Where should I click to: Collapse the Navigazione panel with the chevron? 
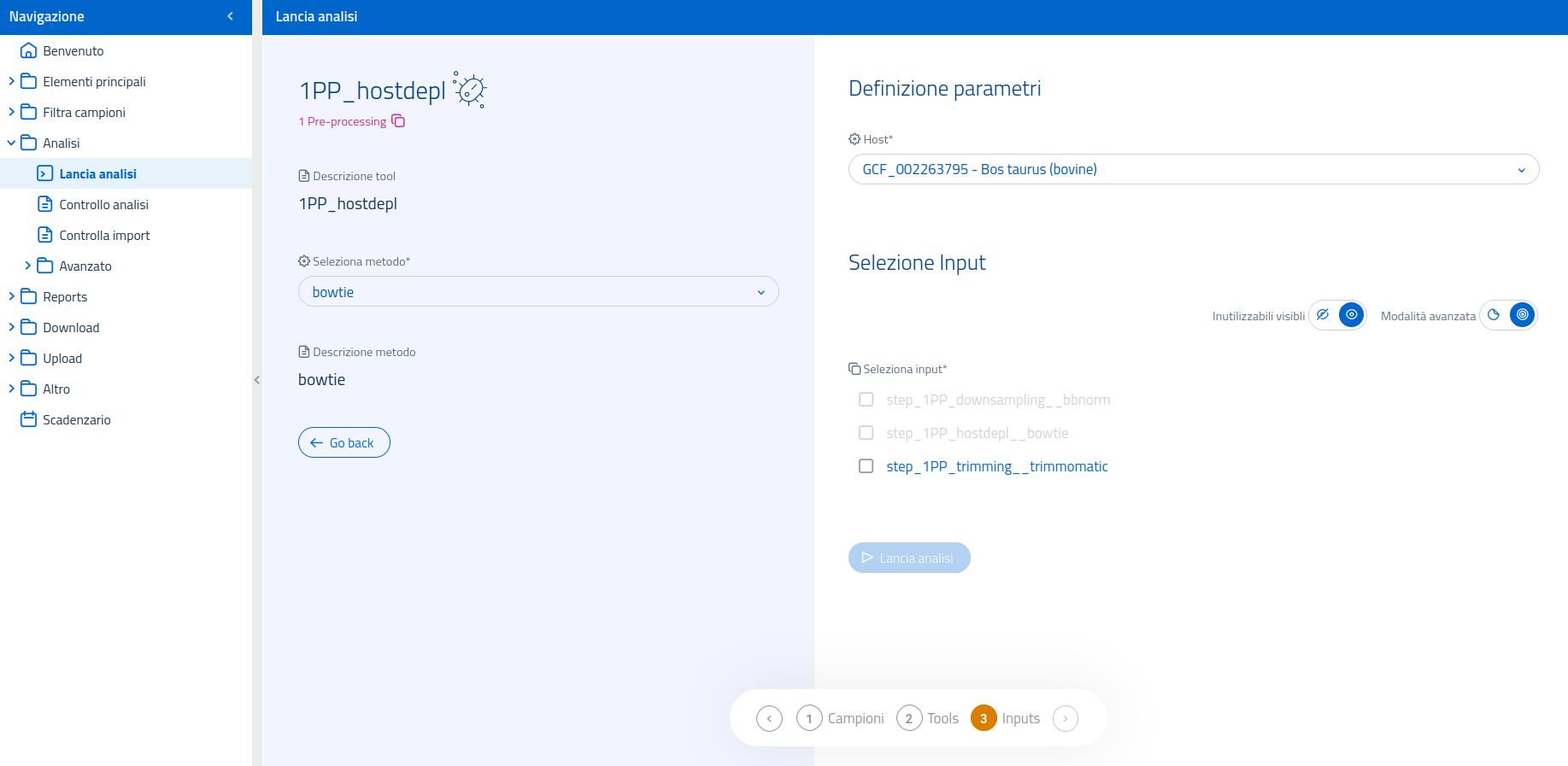(x=230, y=16)
